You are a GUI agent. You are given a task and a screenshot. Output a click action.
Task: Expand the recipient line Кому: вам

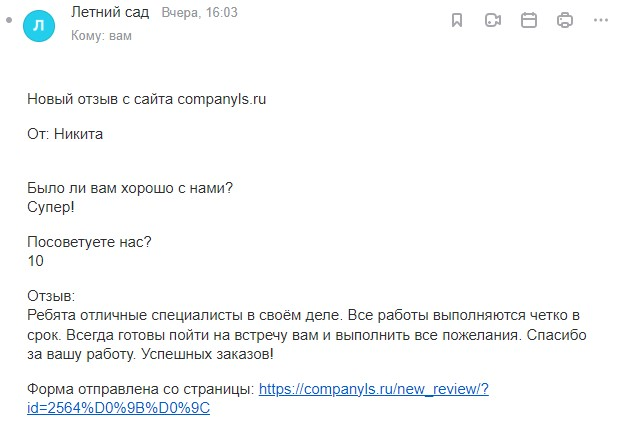tap(101, 36)
